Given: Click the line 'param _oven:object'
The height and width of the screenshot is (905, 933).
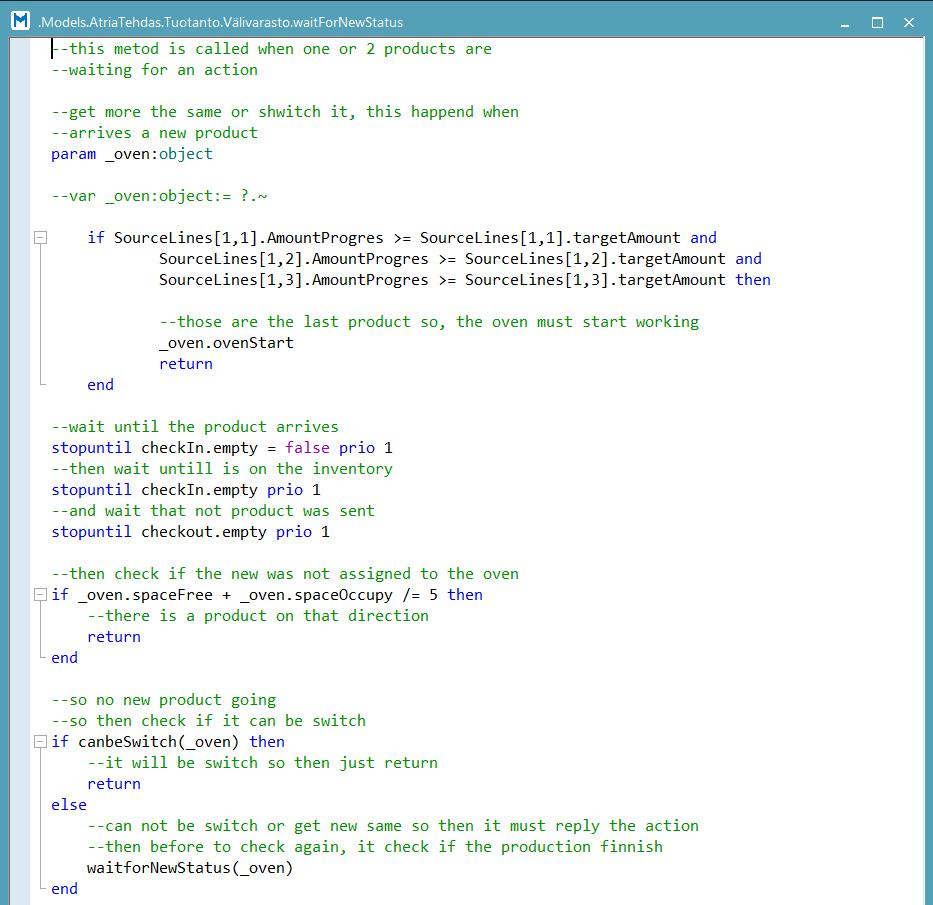Looking at the screenshot, I should click(132, 154).
